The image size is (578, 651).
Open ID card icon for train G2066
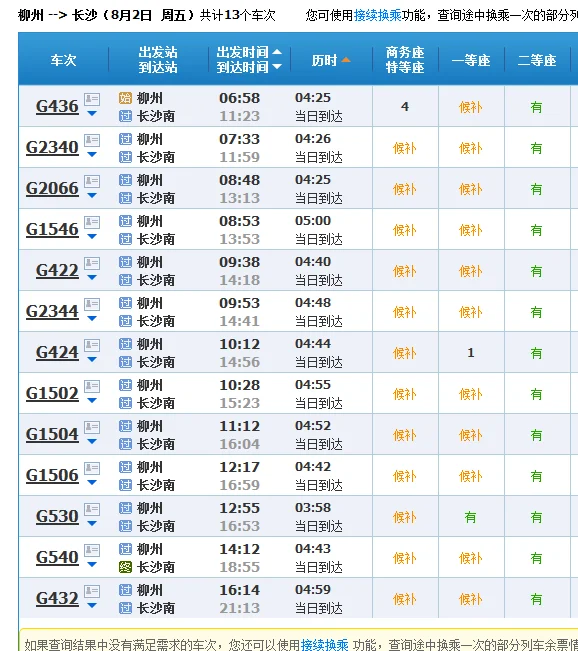pos(92,181)
